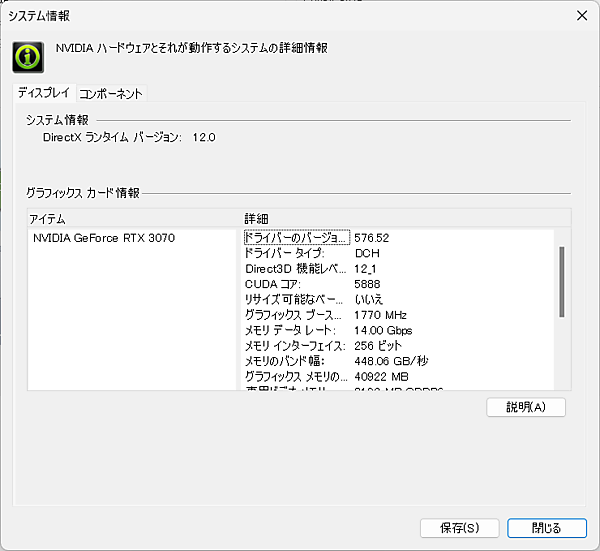600x551 pixels.
Task: Click the 40922 MB value
Action: 382,377
